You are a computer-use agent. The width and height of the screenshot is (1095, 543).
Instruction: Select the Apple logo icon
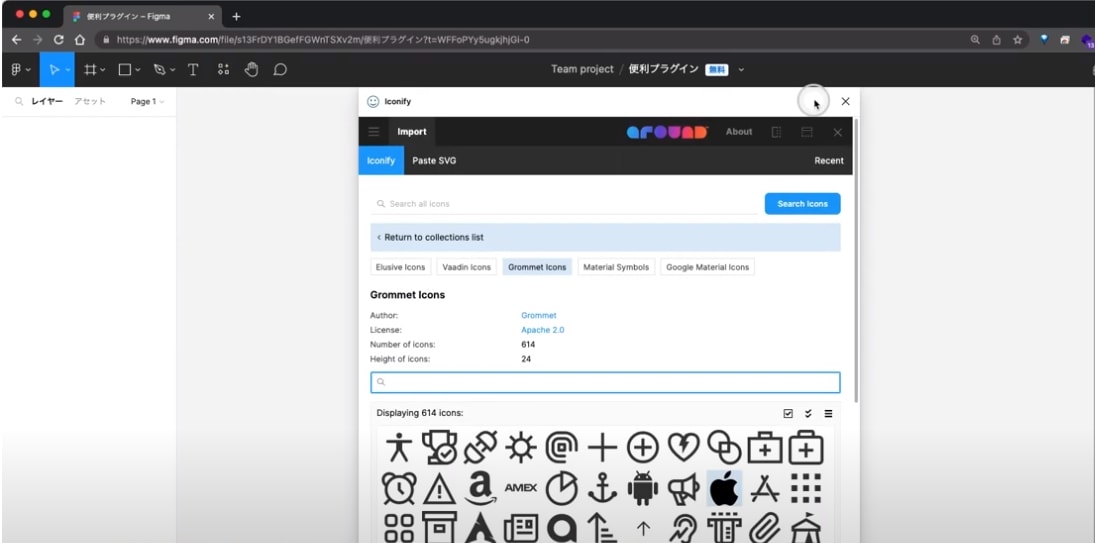[724, 488]
